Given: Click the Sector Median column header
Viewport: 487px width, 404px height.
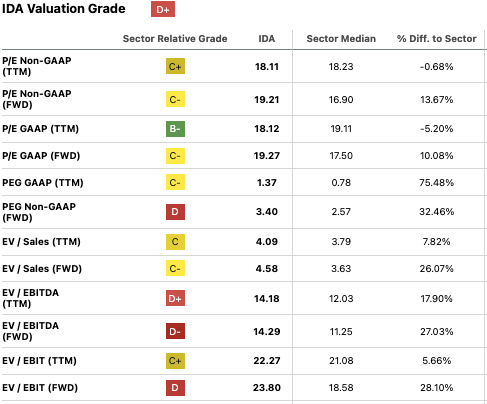Looking at the screenshot, I should (x=341, y=39).
